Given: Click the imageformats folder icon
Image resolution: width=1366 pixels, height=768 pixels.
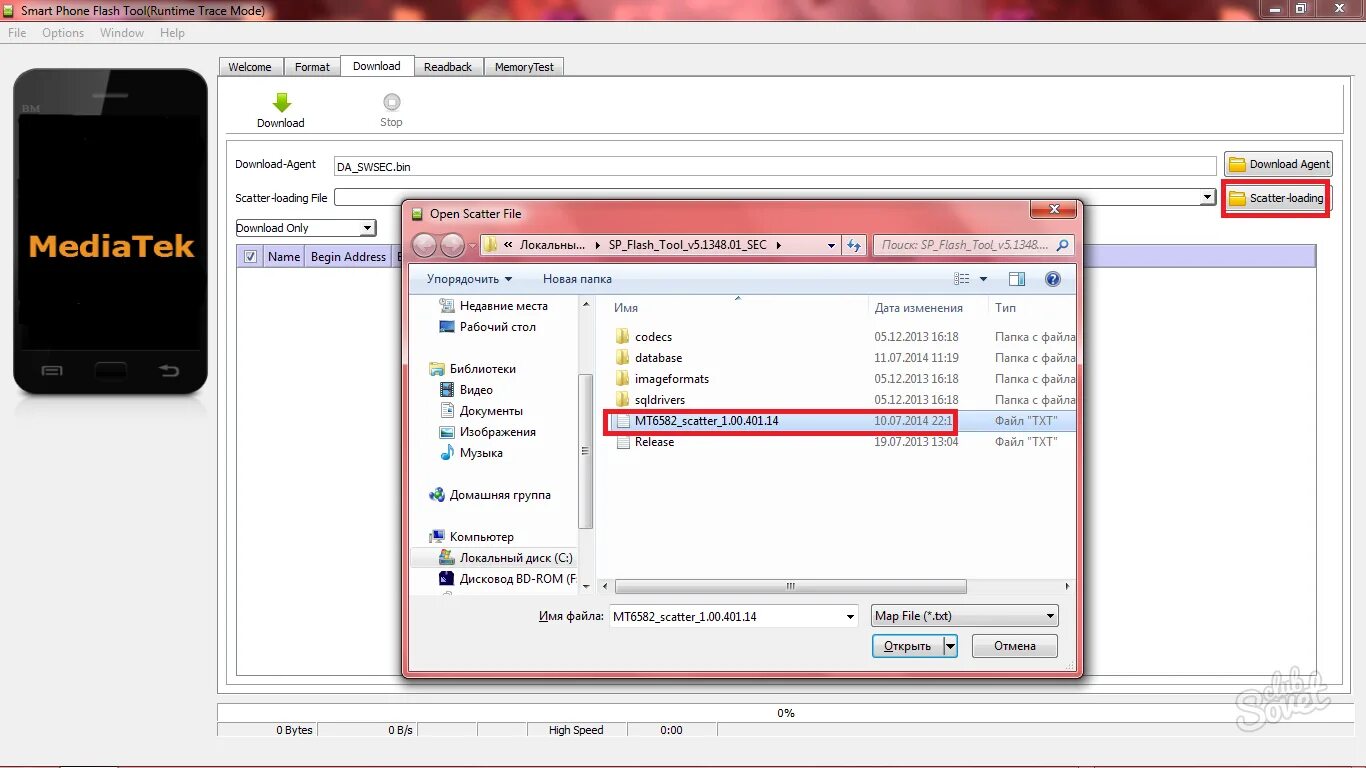Looking at the screenshot, I should coord(623,379).
